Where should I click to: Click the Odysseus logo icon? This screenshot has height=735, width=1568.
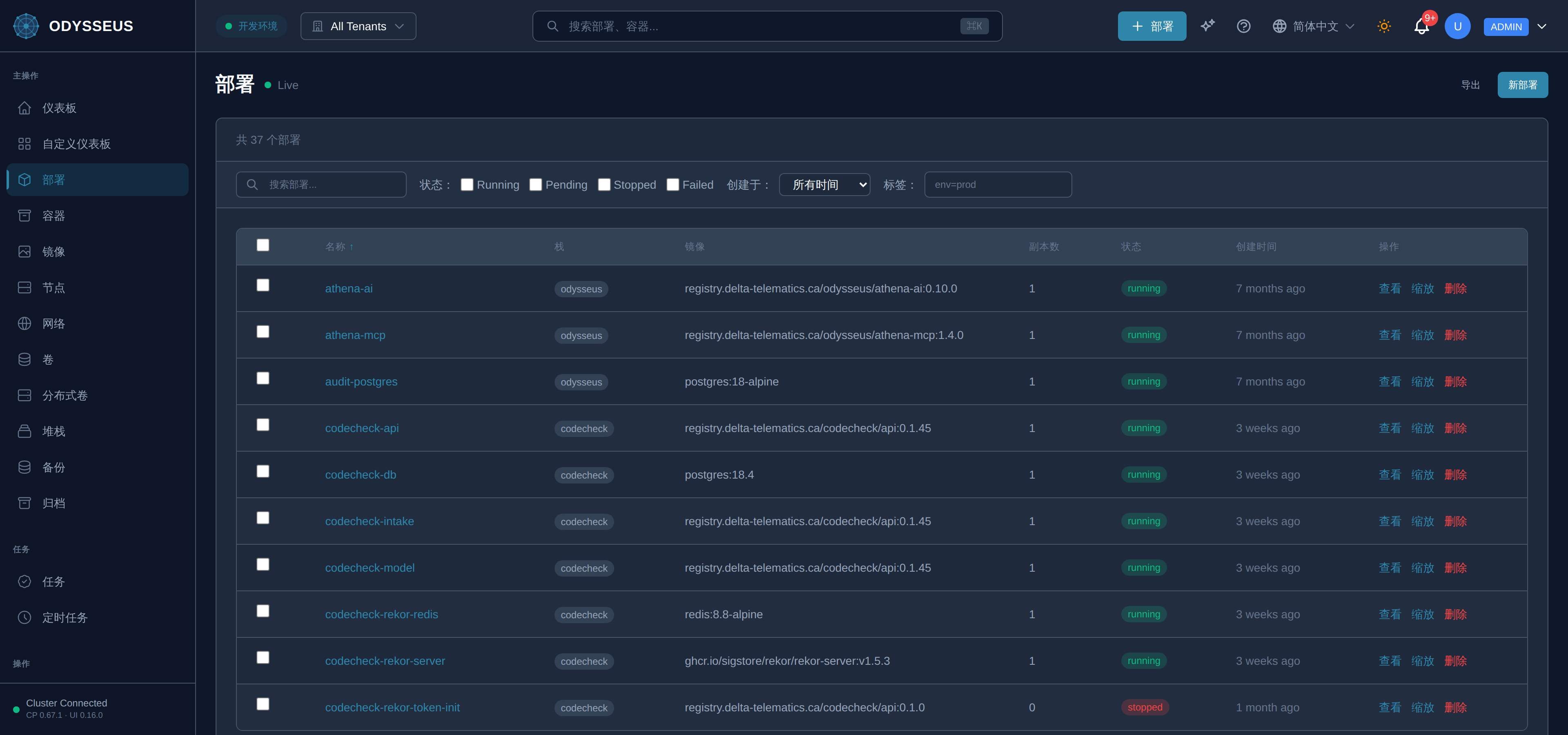click(26, 26)
